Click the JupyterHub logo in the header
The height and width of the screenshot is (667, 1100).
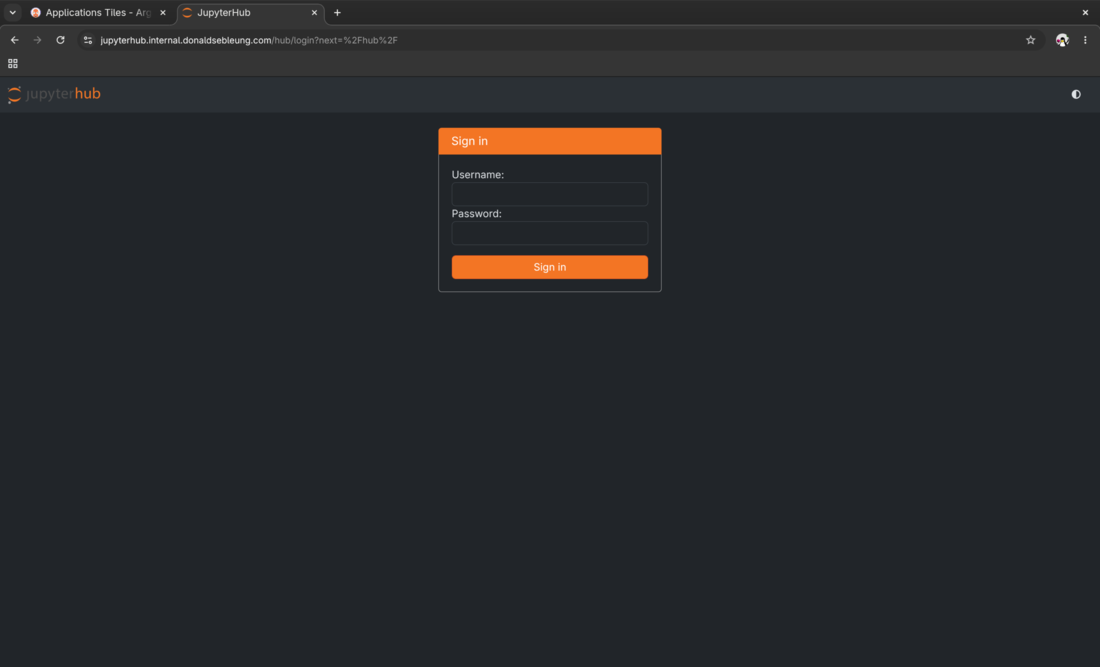coord(54,94)
